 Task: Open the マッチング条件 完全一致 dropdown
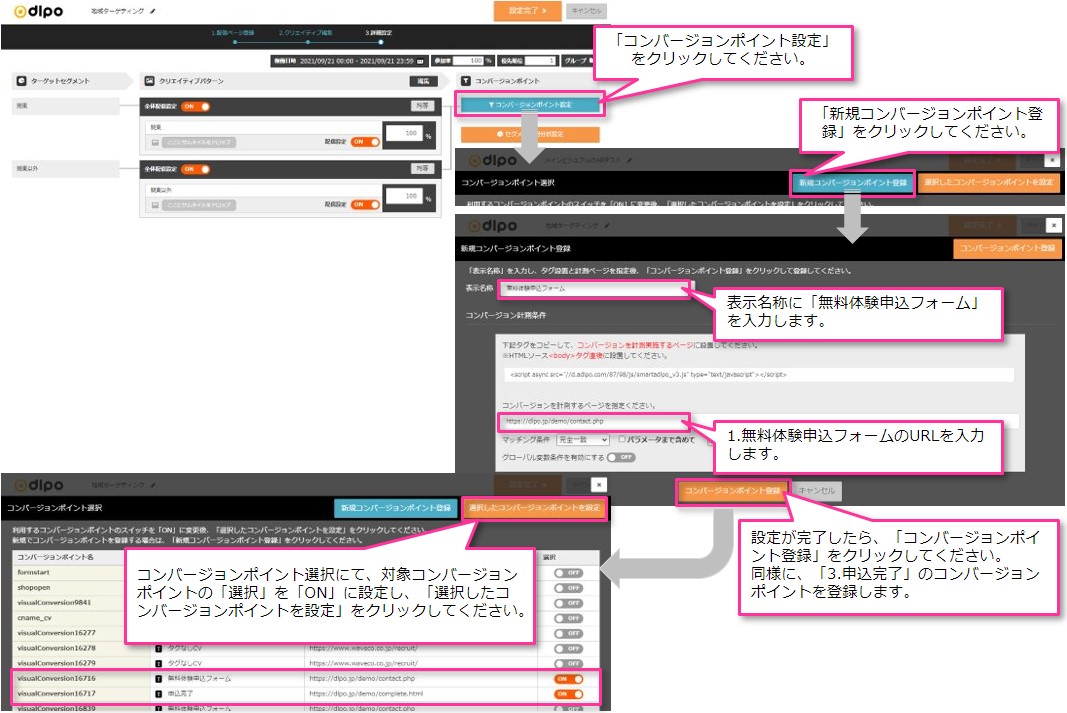pyautogui.click(x=582, y=440)
